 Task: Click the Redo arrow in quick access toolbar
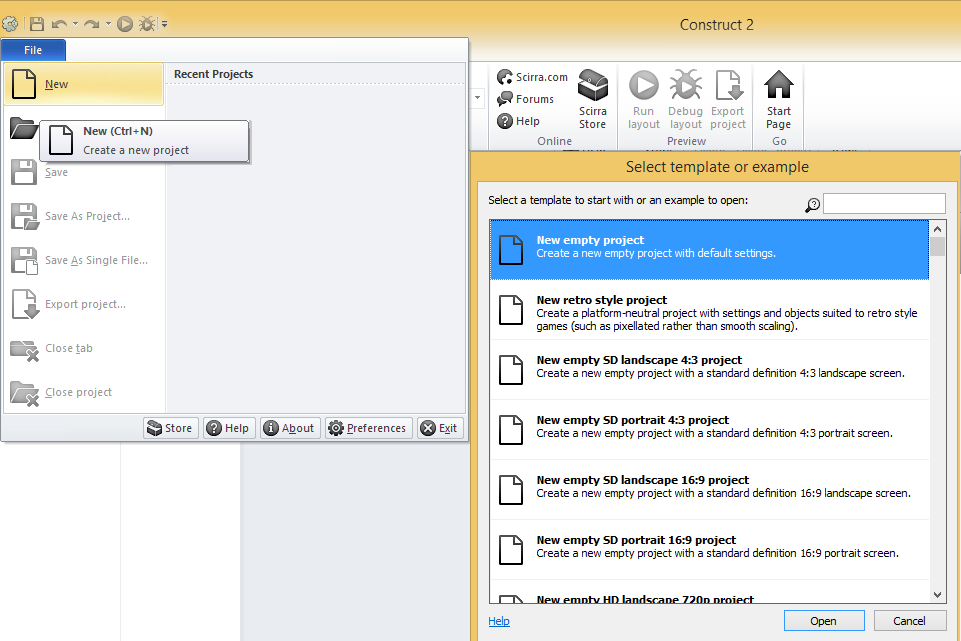click(x=91, y=24)
